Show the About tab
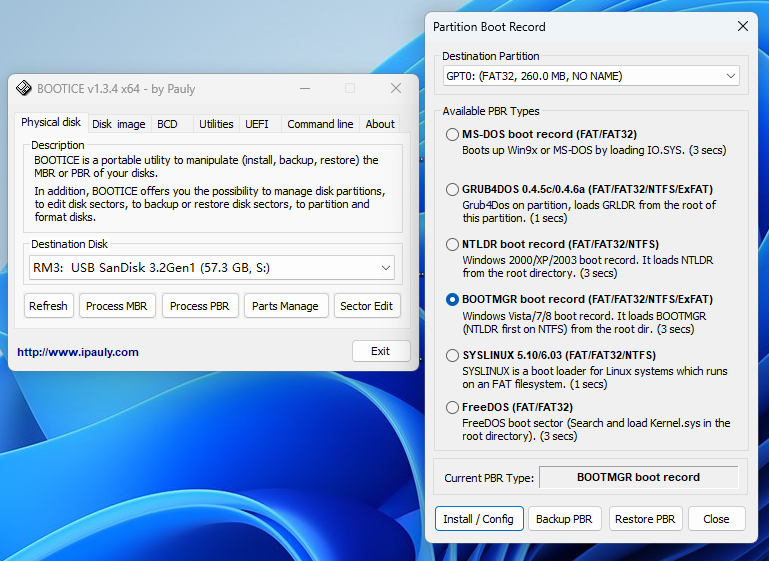The height and width of the screenshot is (561, 769). pyautogui.click(x=380, y=125)
